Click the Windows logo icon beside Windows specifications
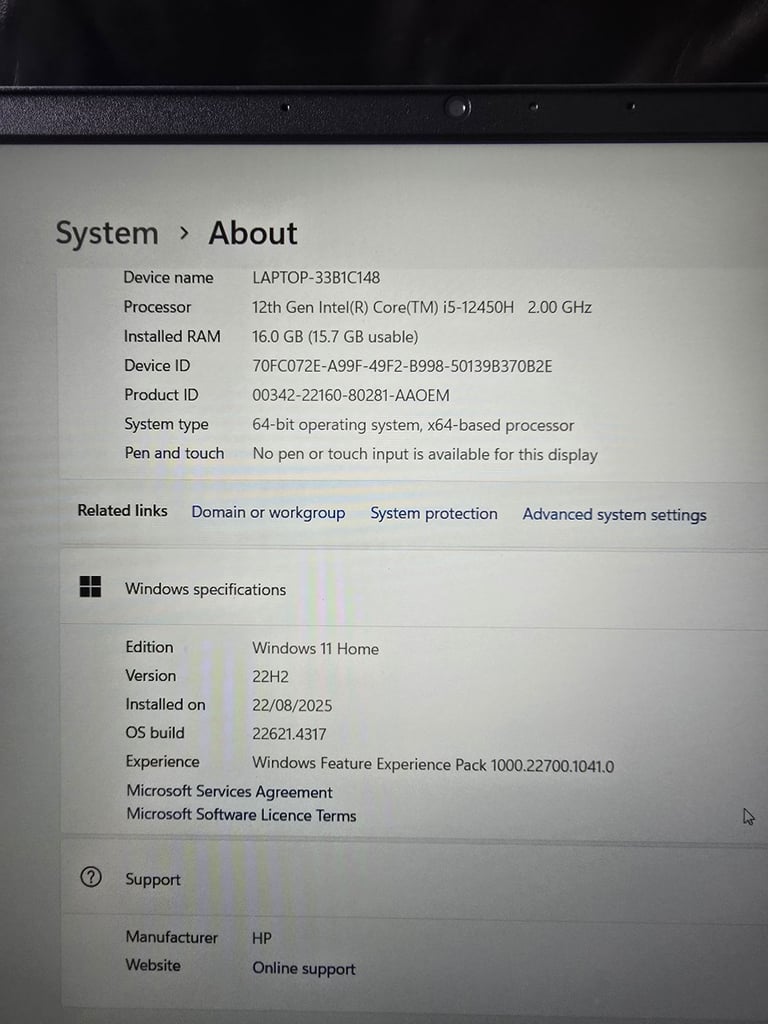The image size is (768, 1024). [90, 586]
